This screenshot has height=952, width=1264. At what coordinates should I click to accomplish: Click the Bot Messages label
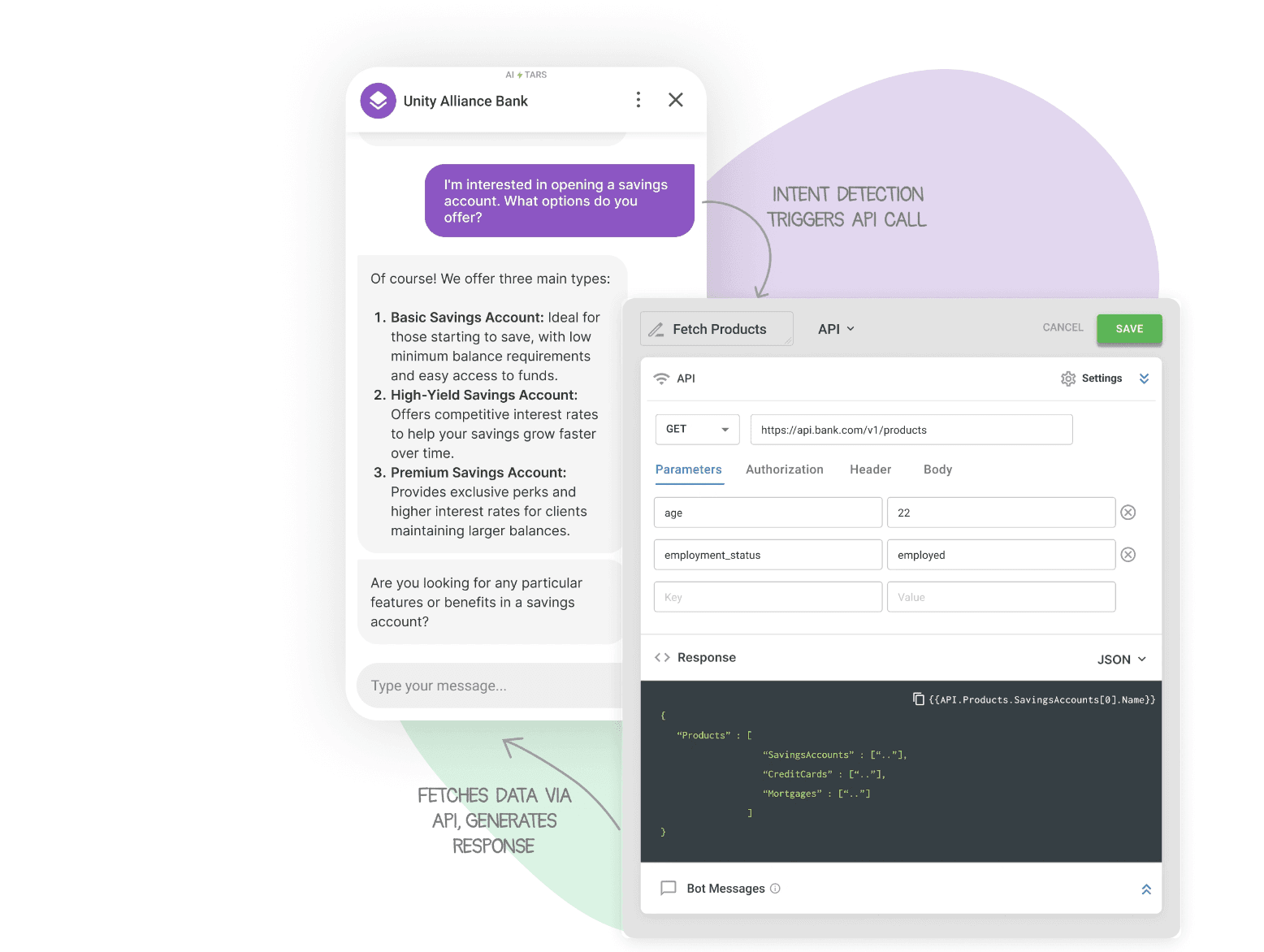(726, 889)
